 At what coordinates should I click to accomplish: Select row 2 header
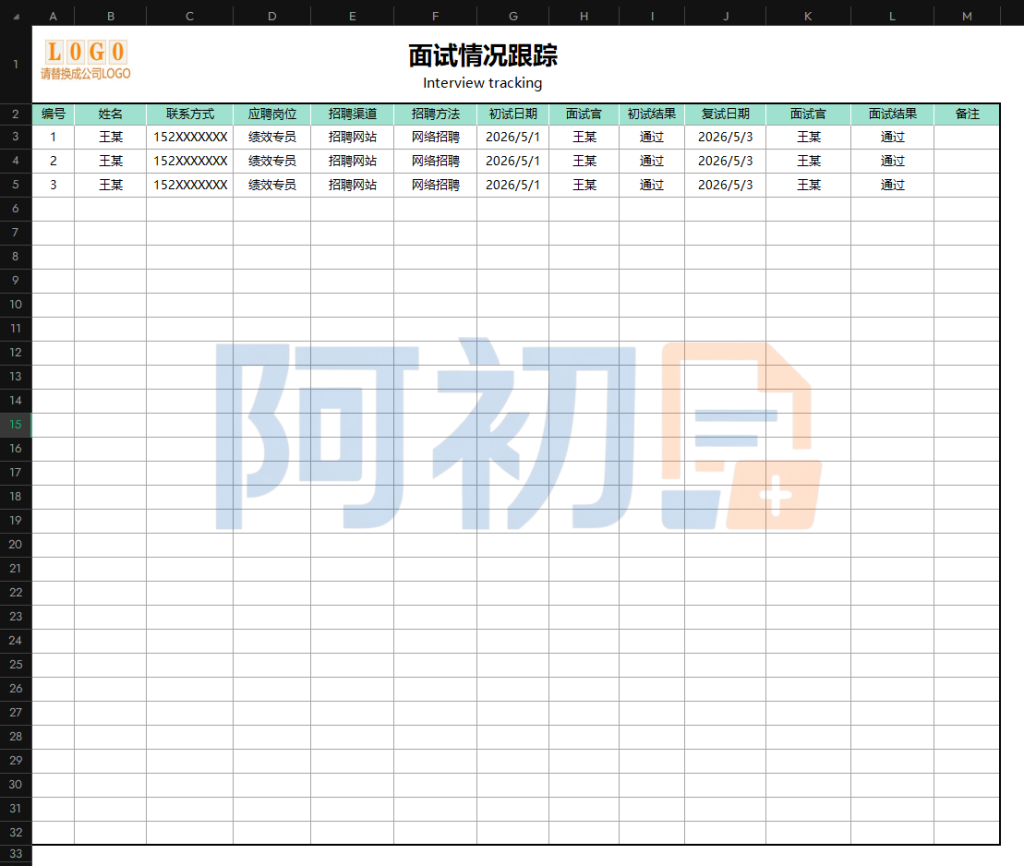click(16, 114)
